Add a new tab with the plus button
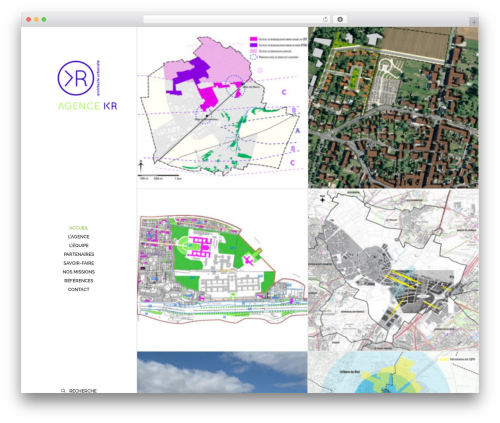 click(474, 22)
